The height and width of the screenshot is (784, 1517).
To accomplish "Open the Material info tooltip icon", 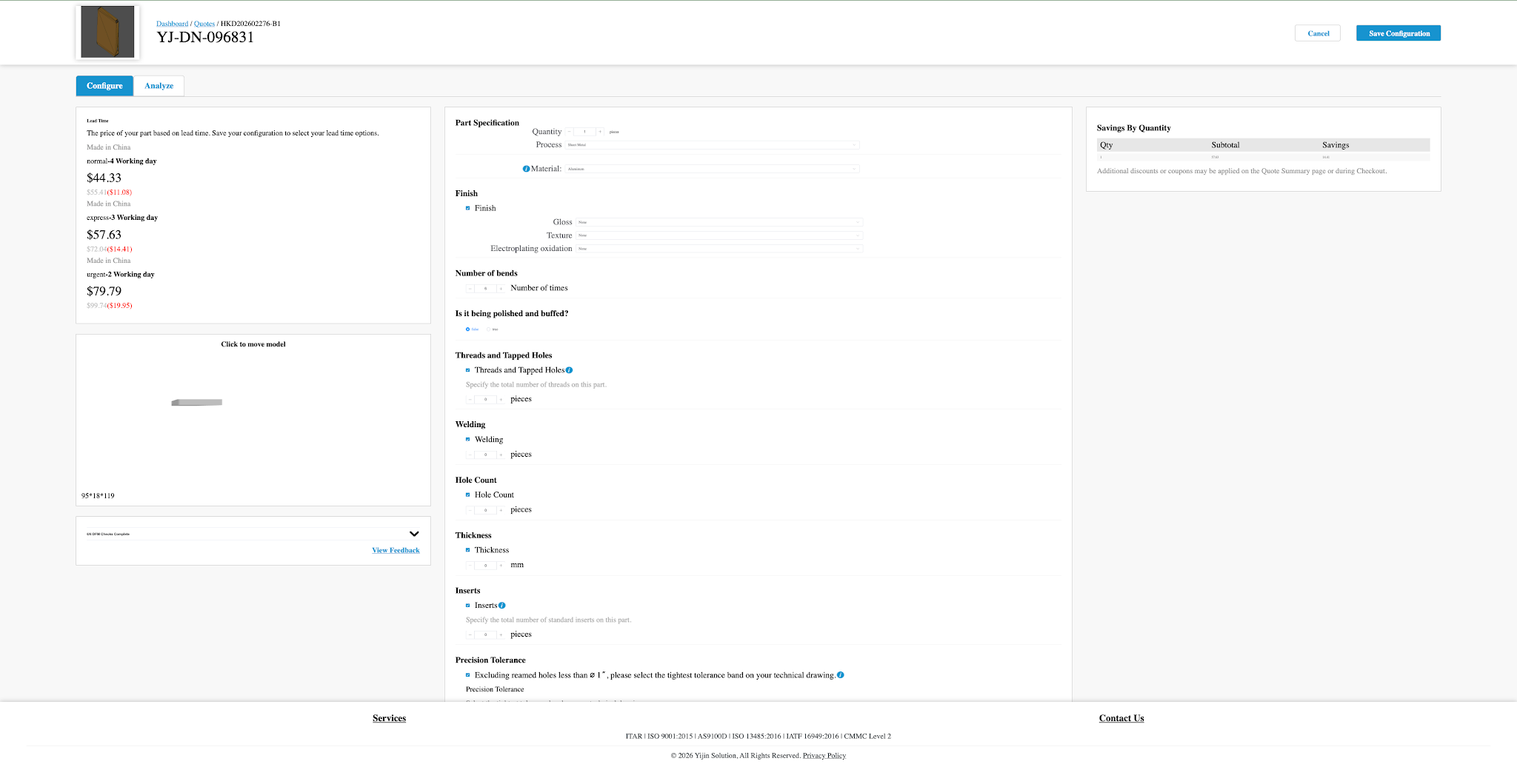I will point(526,168).
